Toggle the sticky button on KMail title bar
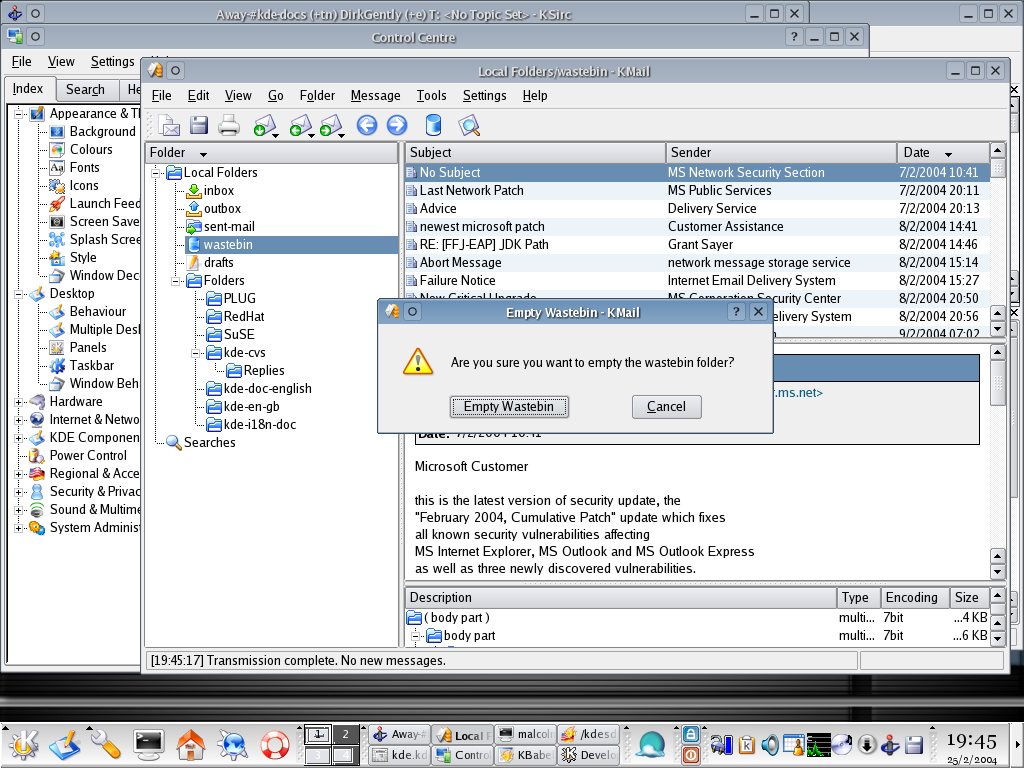Screen dimensions: 1024x768 coord(176,71)
